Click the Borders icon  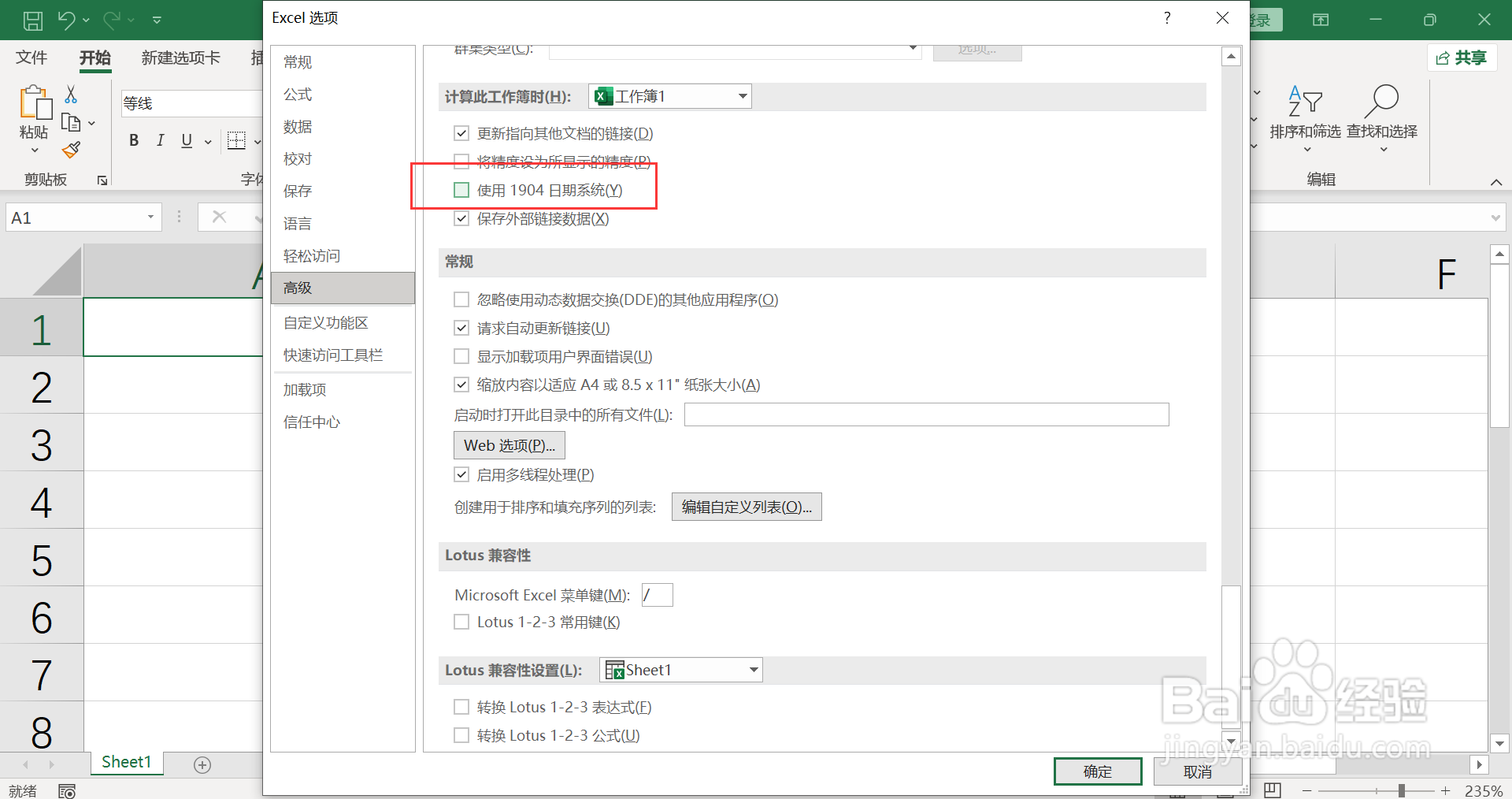point(236,140)
